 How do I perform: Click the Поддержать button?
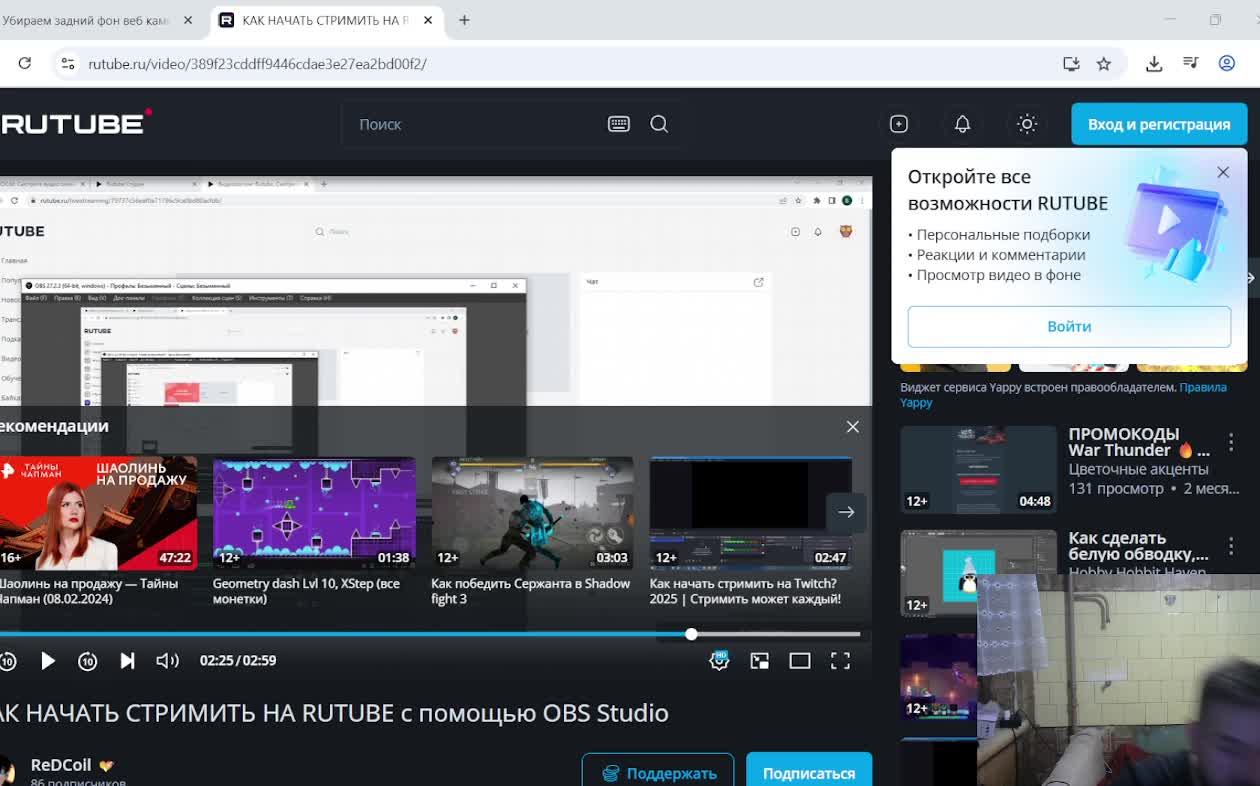[x=658, y=773]
